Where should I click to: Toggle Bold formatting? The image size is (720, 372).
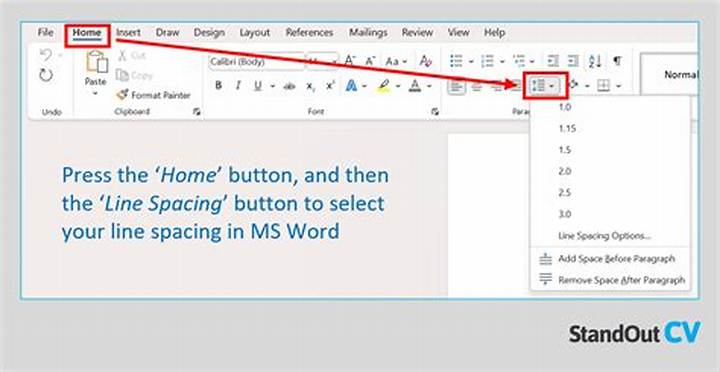point(219,85)
